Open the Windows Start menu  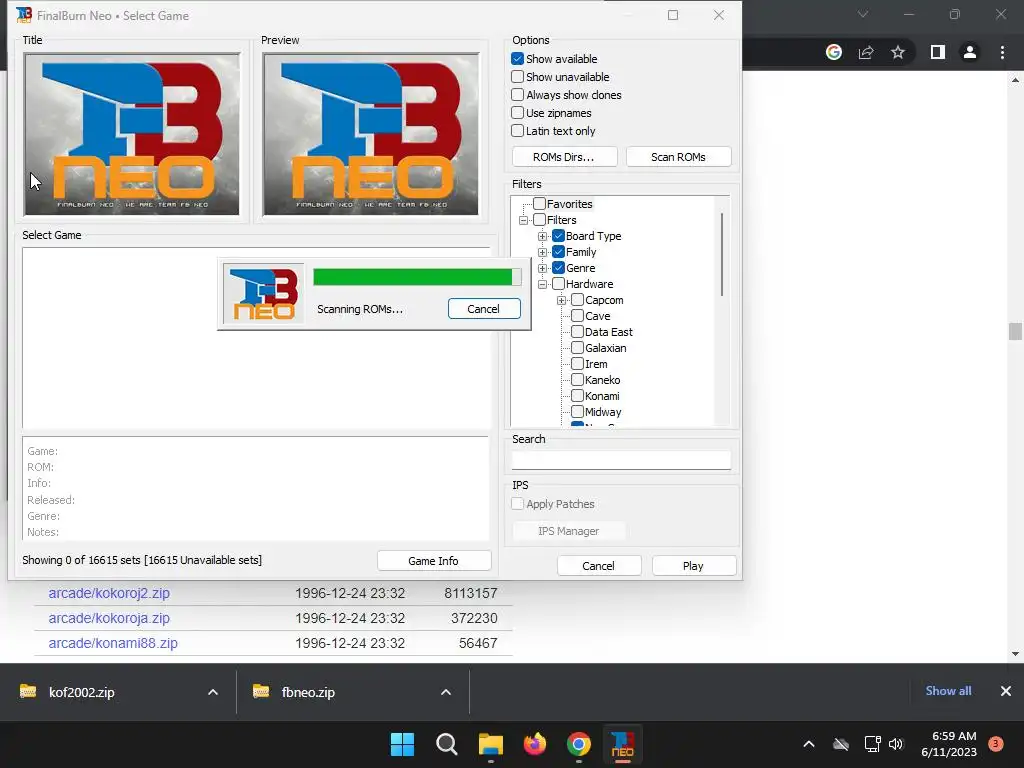point(402,744)
